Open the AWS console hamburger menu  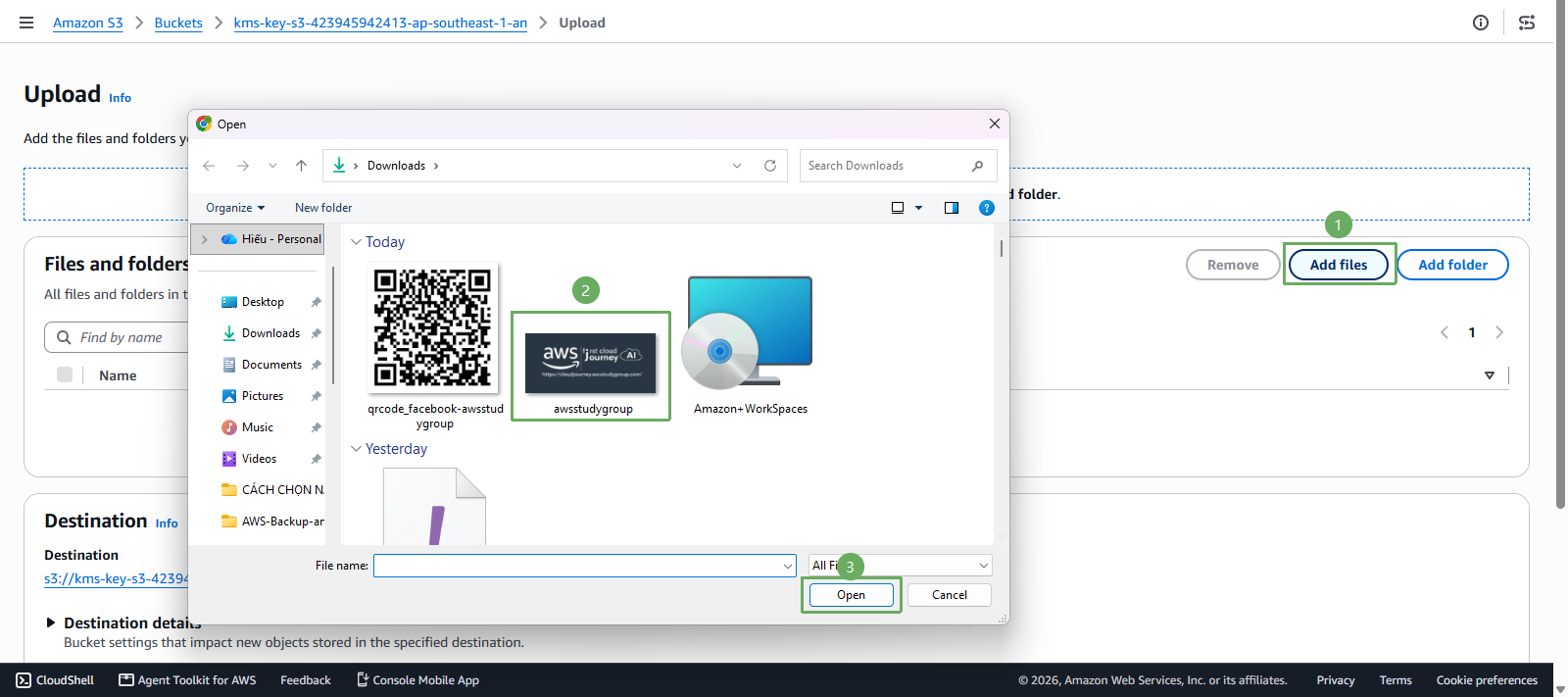click(26, 23)
